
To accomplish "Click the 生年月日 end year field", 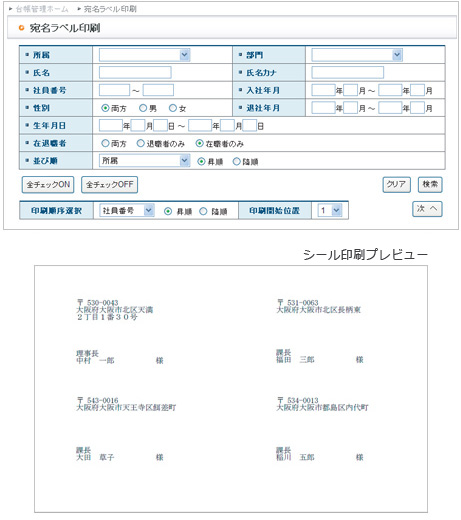I will pyautogui.click(x=200, y=126).
